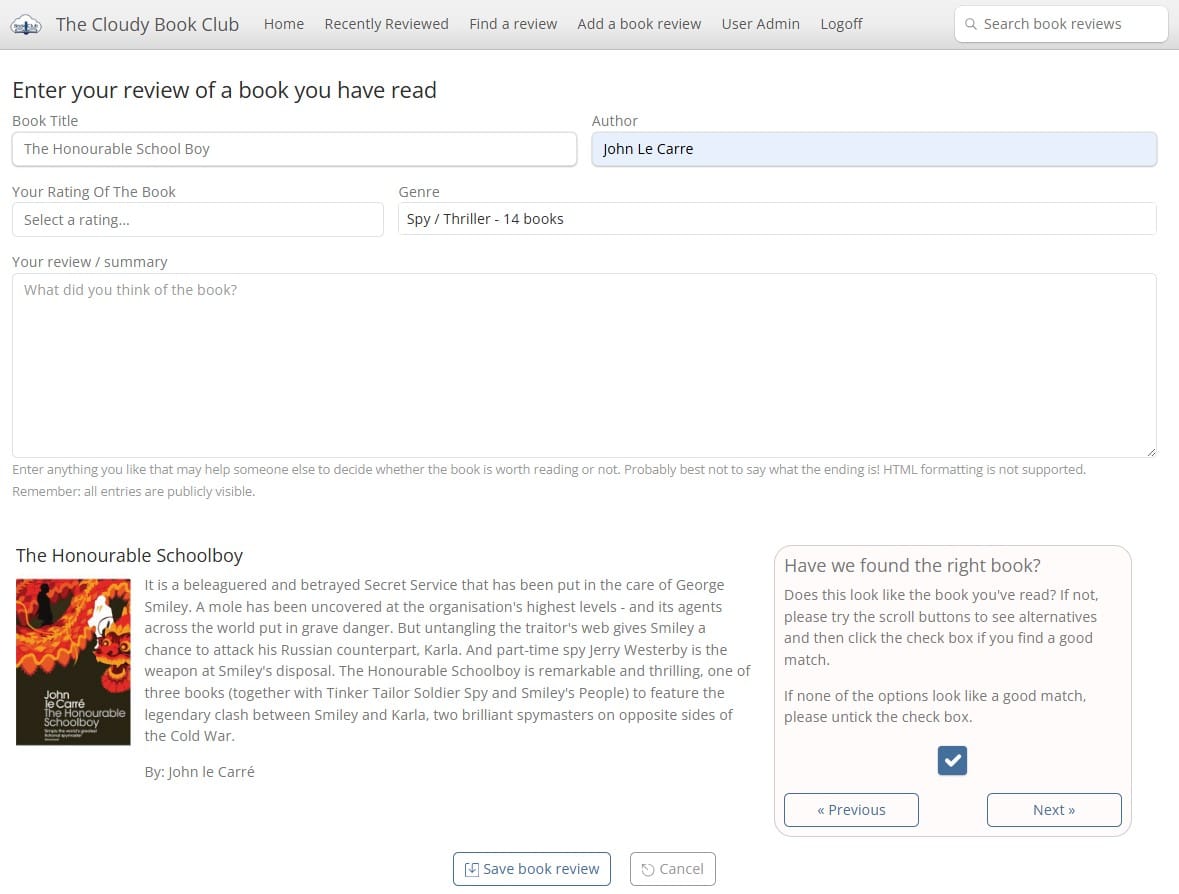
Task: Select Add a book review menu item
Action: pyautogui.click(x=639, y=24)
